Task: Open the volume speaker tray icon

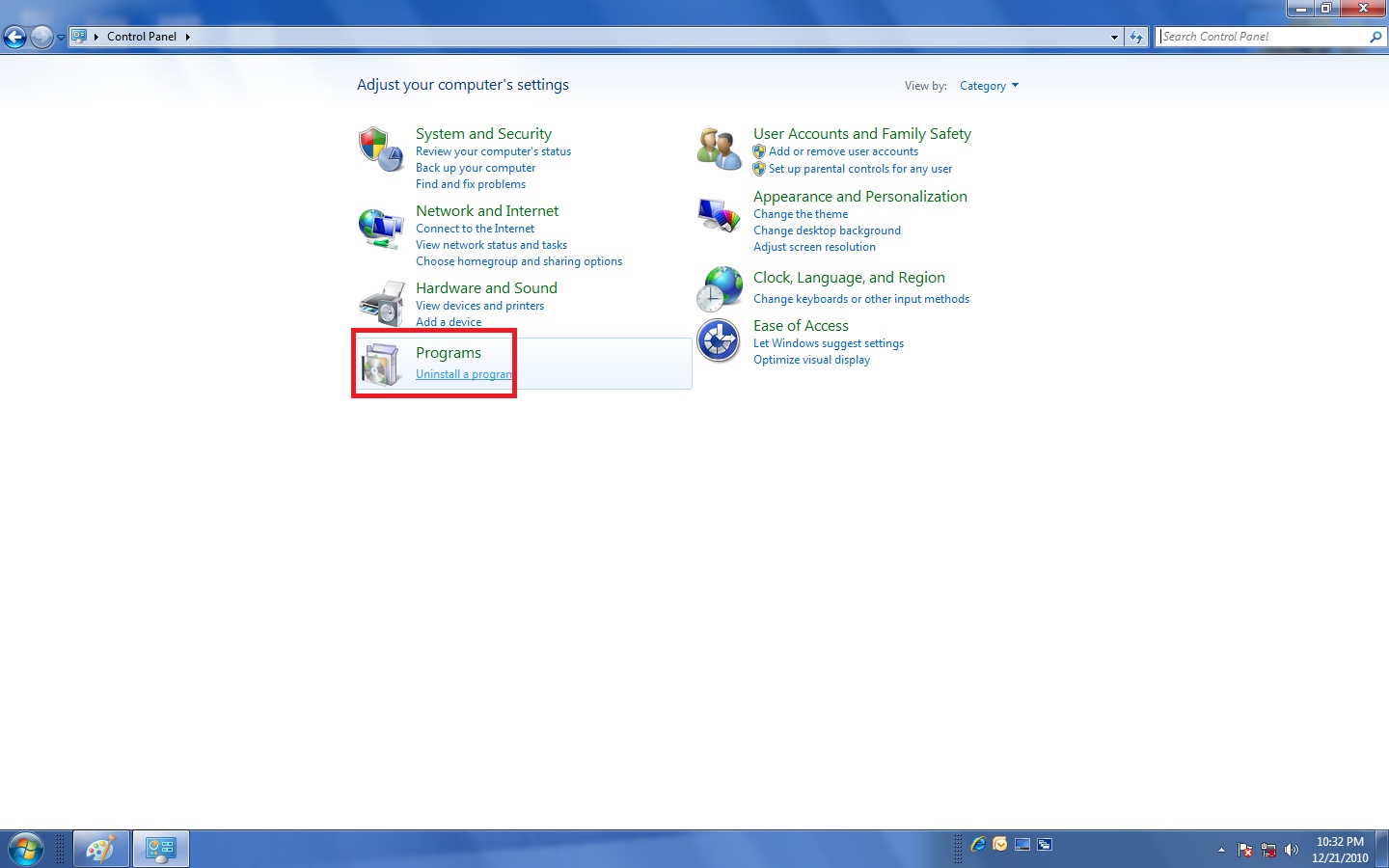Action: (x=1292, y=850)
